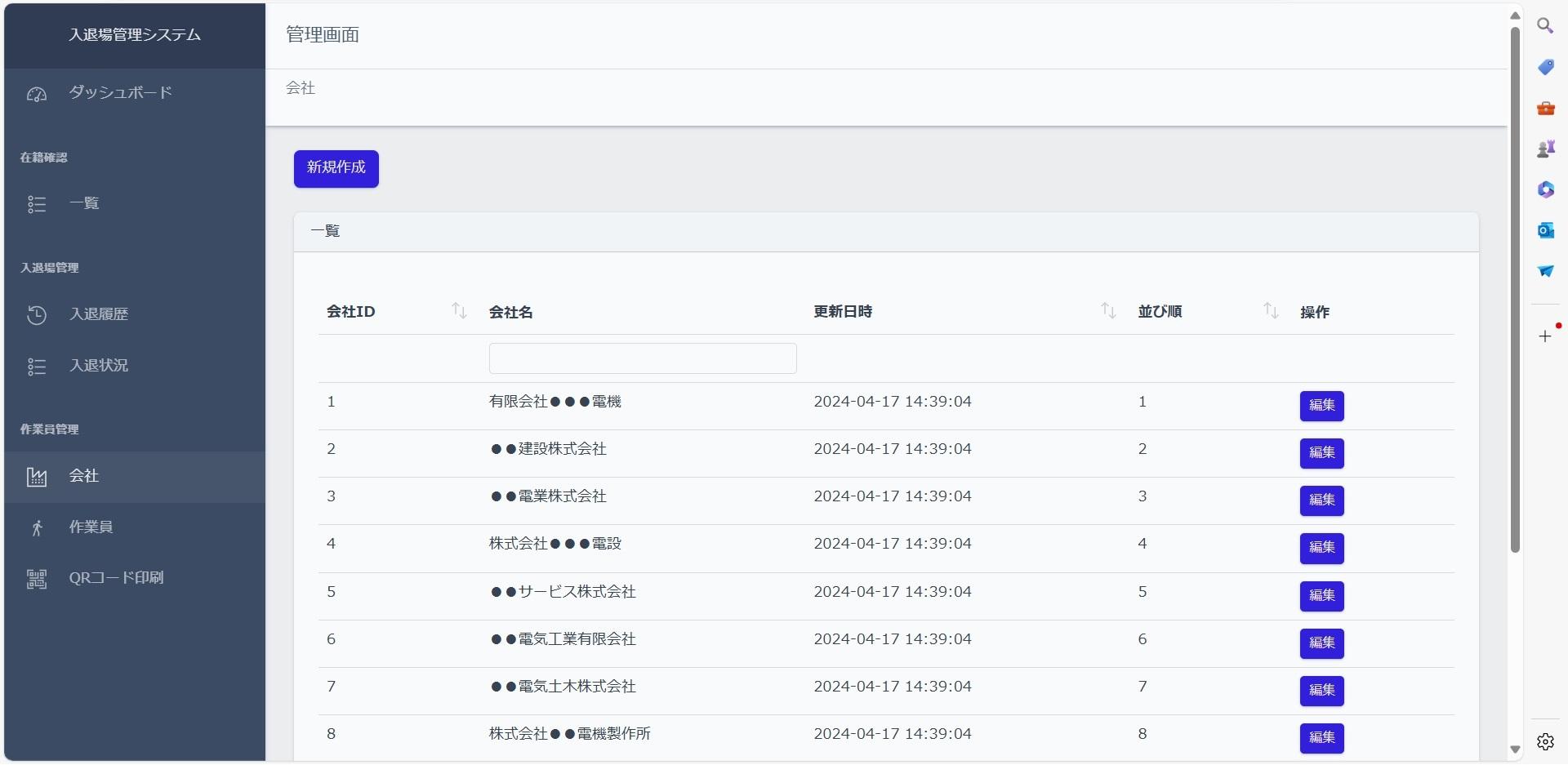
Task: Edit company ●●建設株式会社
Action: pyautogui.click(x=1321, y=453)
